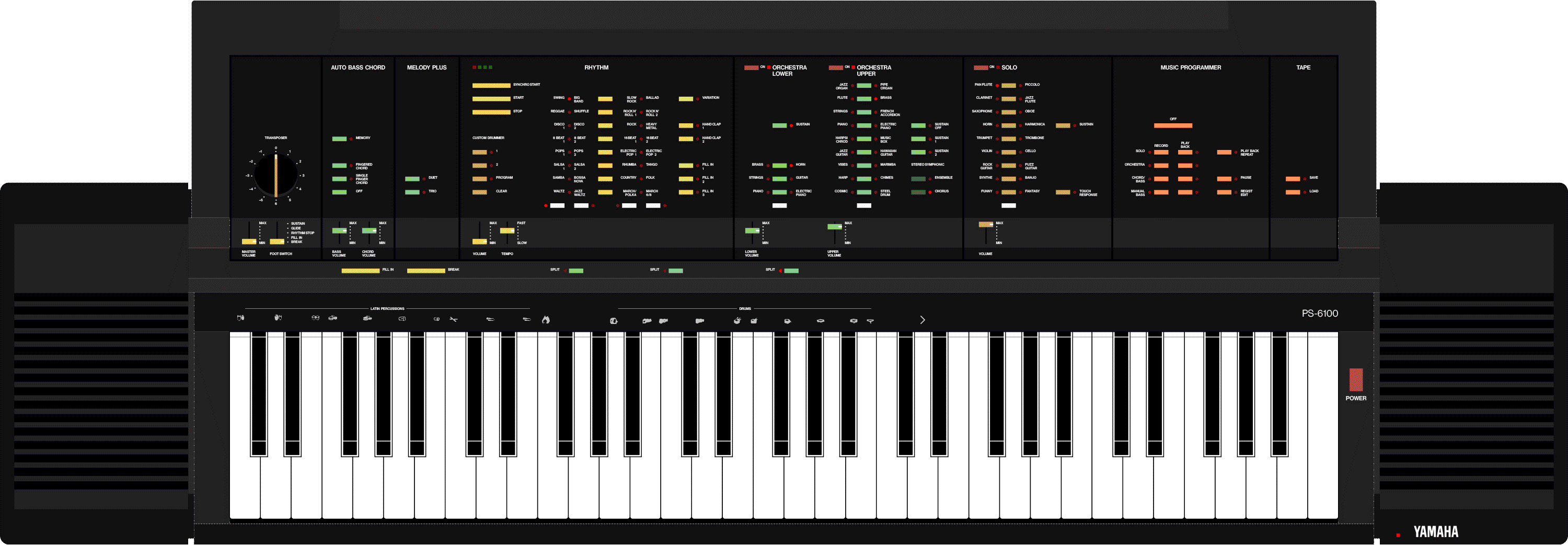This screenshot has height=545, width=1568.
Task: Hit the rhythm Start bar
Action: point(491,99)
